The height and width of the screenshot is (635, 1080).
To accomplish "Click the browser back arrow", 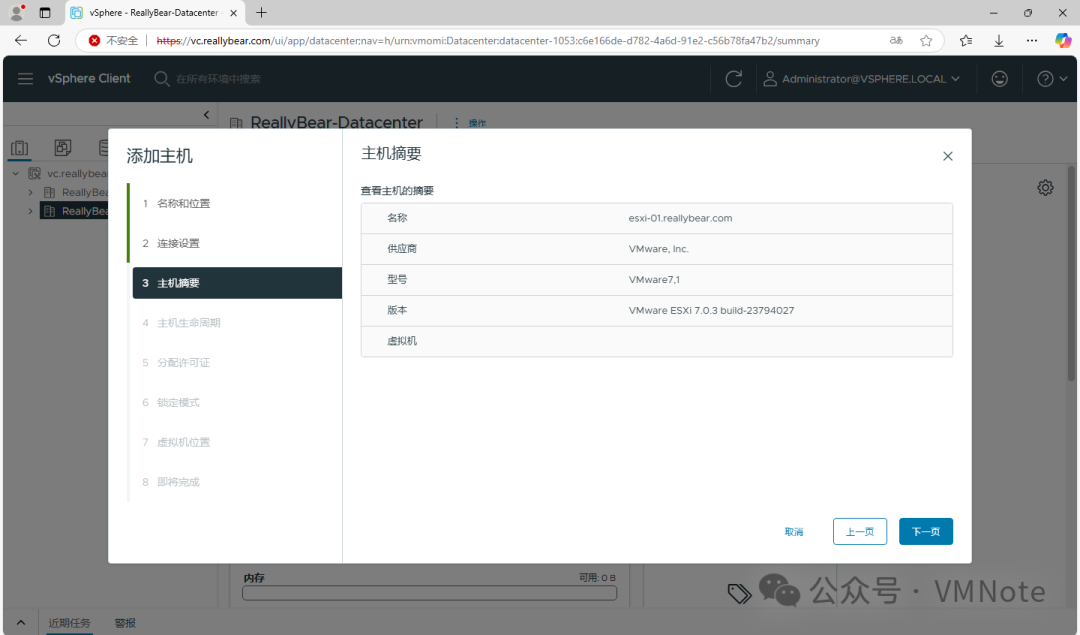I will 21,41.
